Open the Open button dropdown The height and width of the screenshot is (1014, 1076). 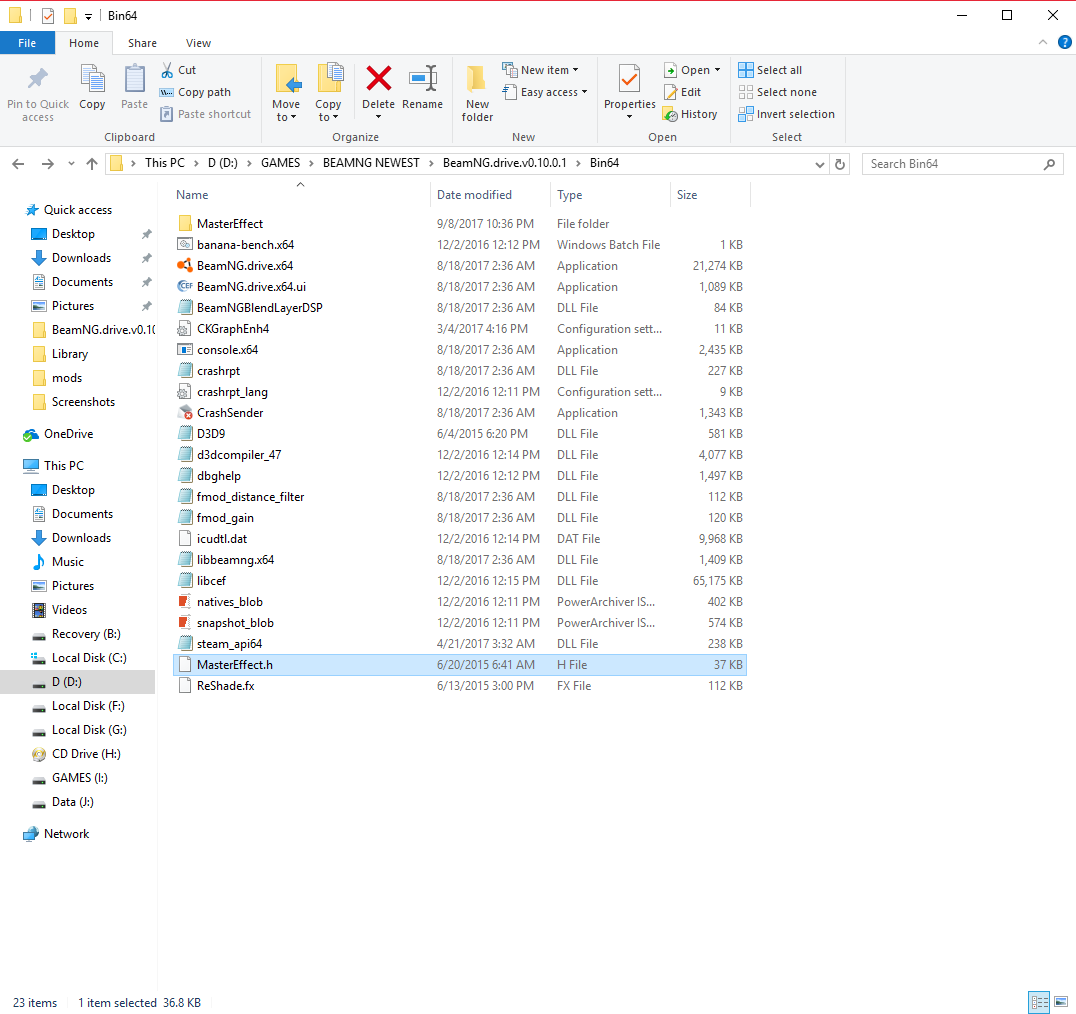click(717, 70)
